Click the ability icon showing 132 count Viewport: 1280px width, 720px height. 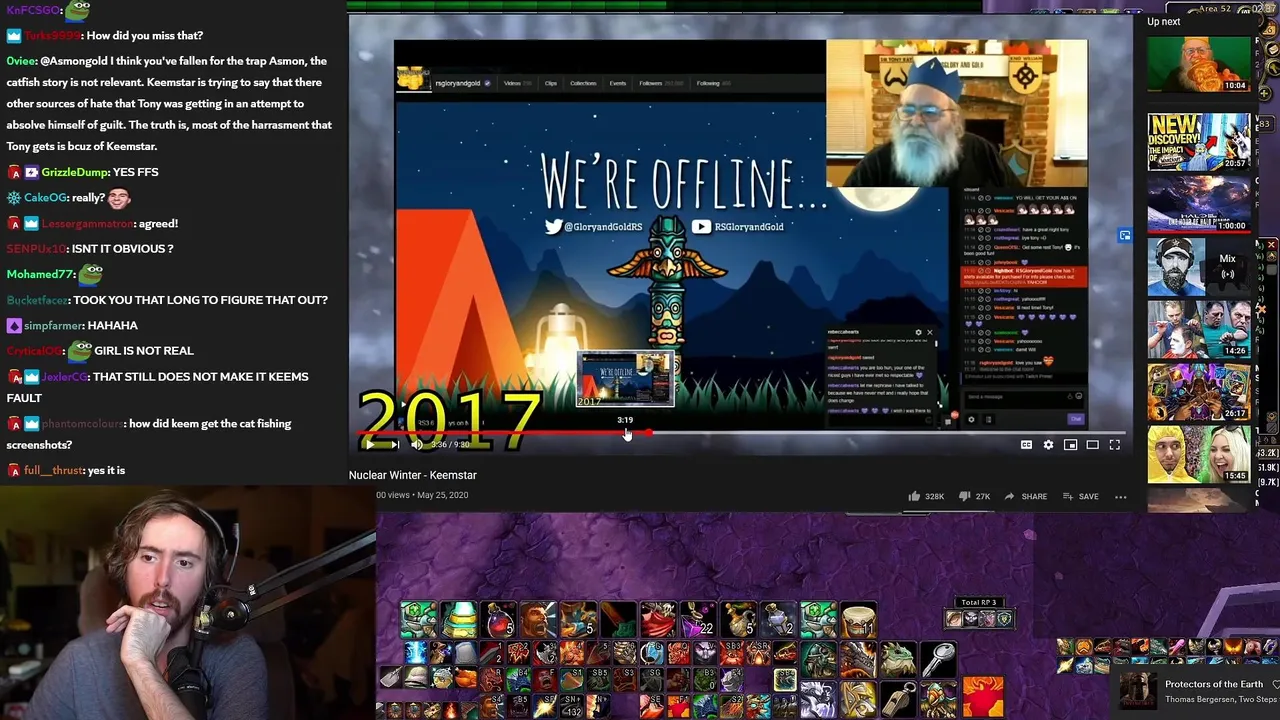pyautogui.click(x=571, y=706)
